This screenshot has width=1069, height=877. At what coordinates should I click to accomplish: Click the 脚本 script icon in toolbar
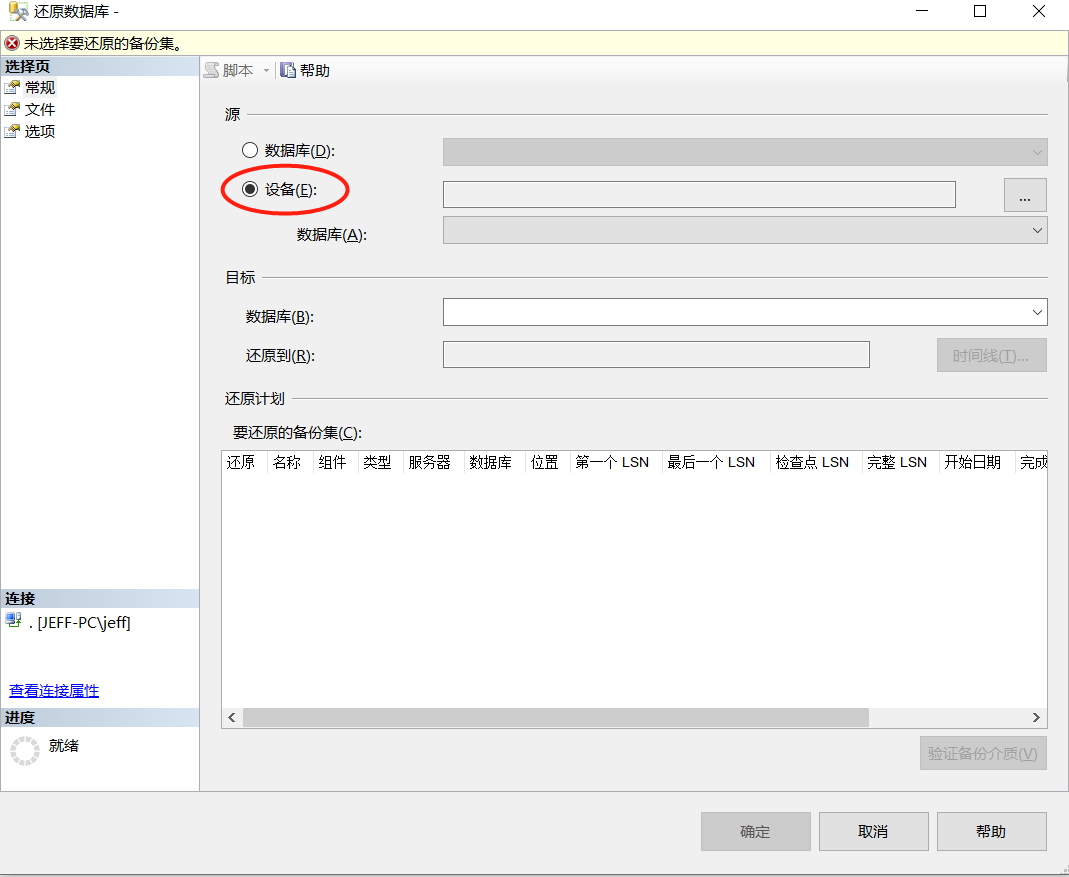tap(212, 70)
